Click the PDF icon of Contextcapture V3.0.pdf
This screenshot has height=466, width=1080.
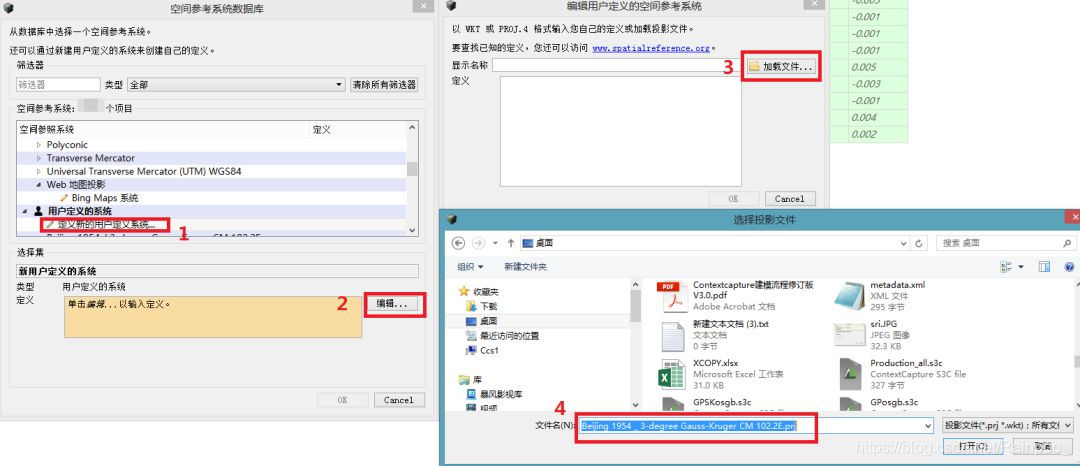[x=670, y=295]
